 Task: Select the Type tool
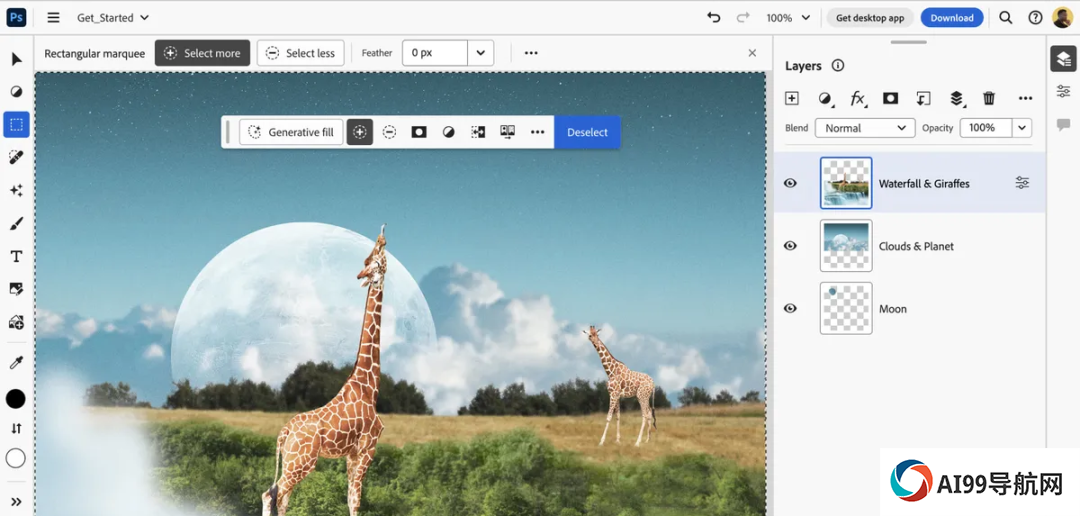[x=17, y=256]
